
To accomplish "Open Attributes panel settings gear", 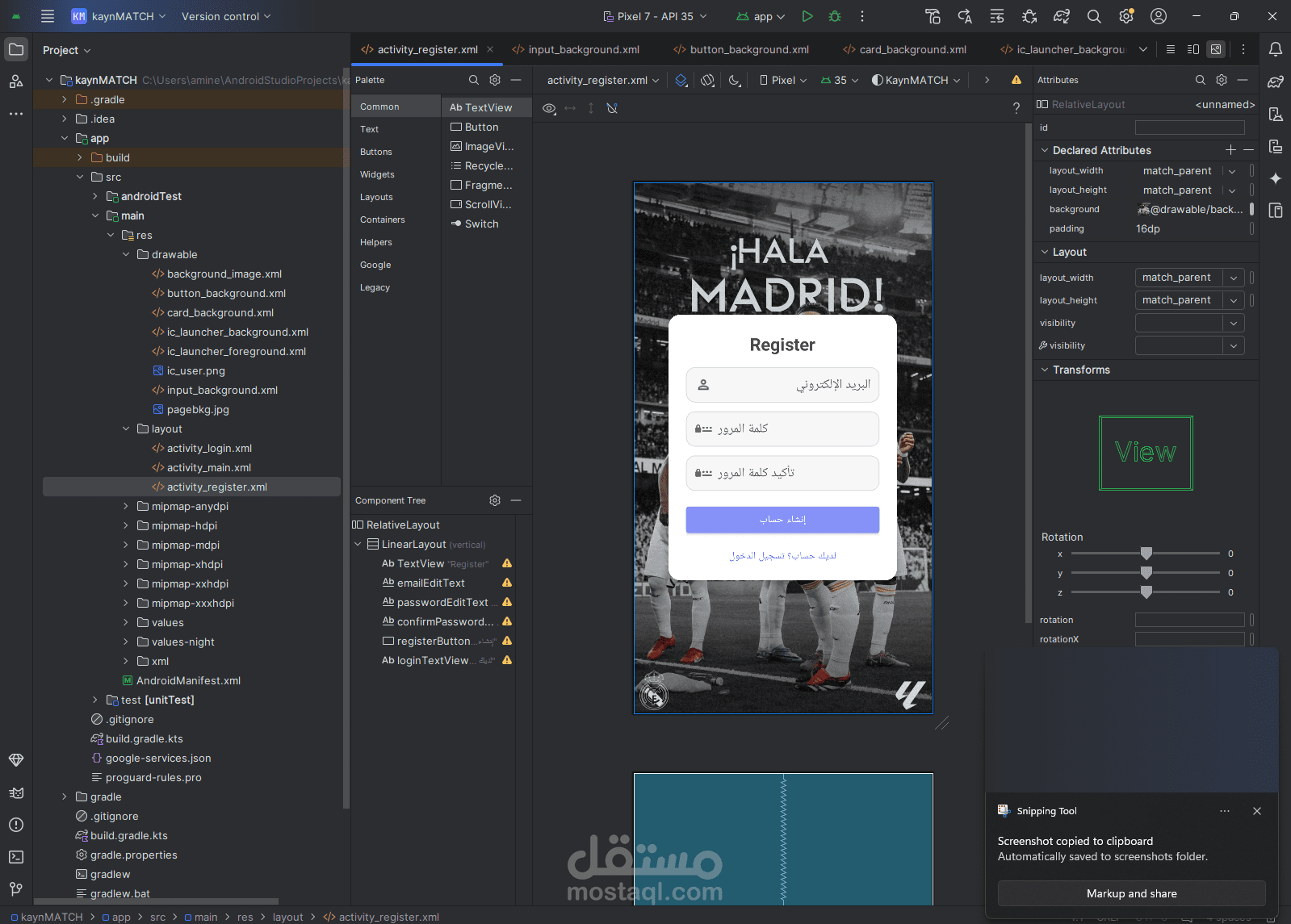I will pyautogui.click(x=1222, y=80).
